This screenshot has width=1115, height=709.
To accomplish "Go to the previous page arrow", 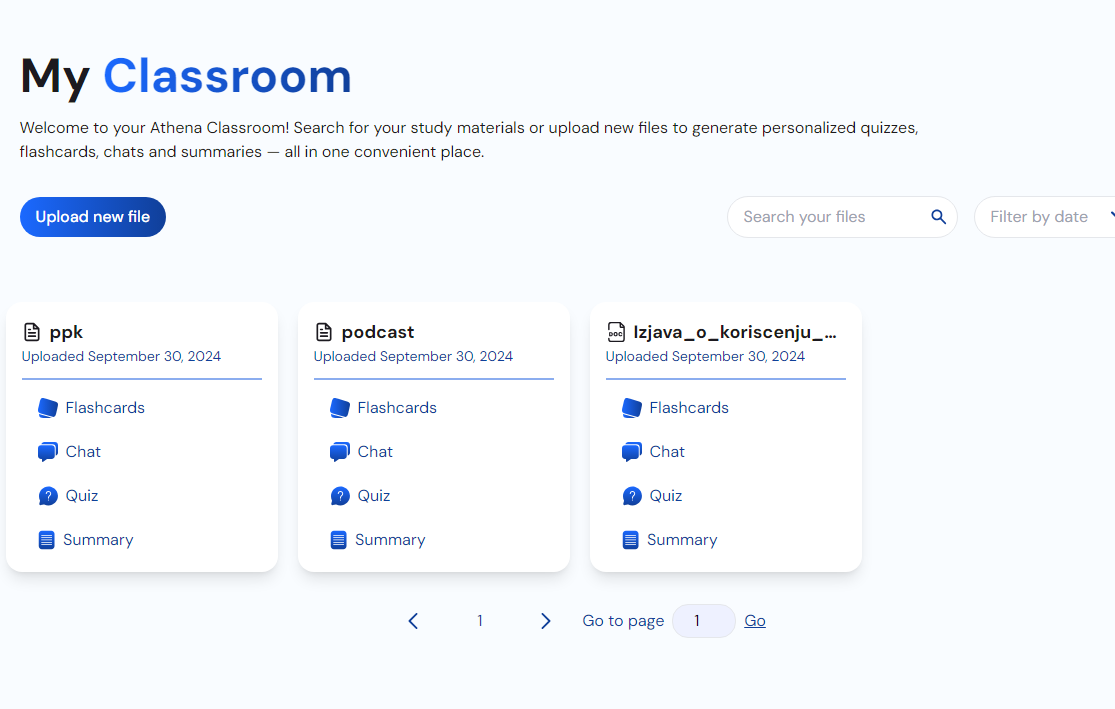I will tap(413, 621).
